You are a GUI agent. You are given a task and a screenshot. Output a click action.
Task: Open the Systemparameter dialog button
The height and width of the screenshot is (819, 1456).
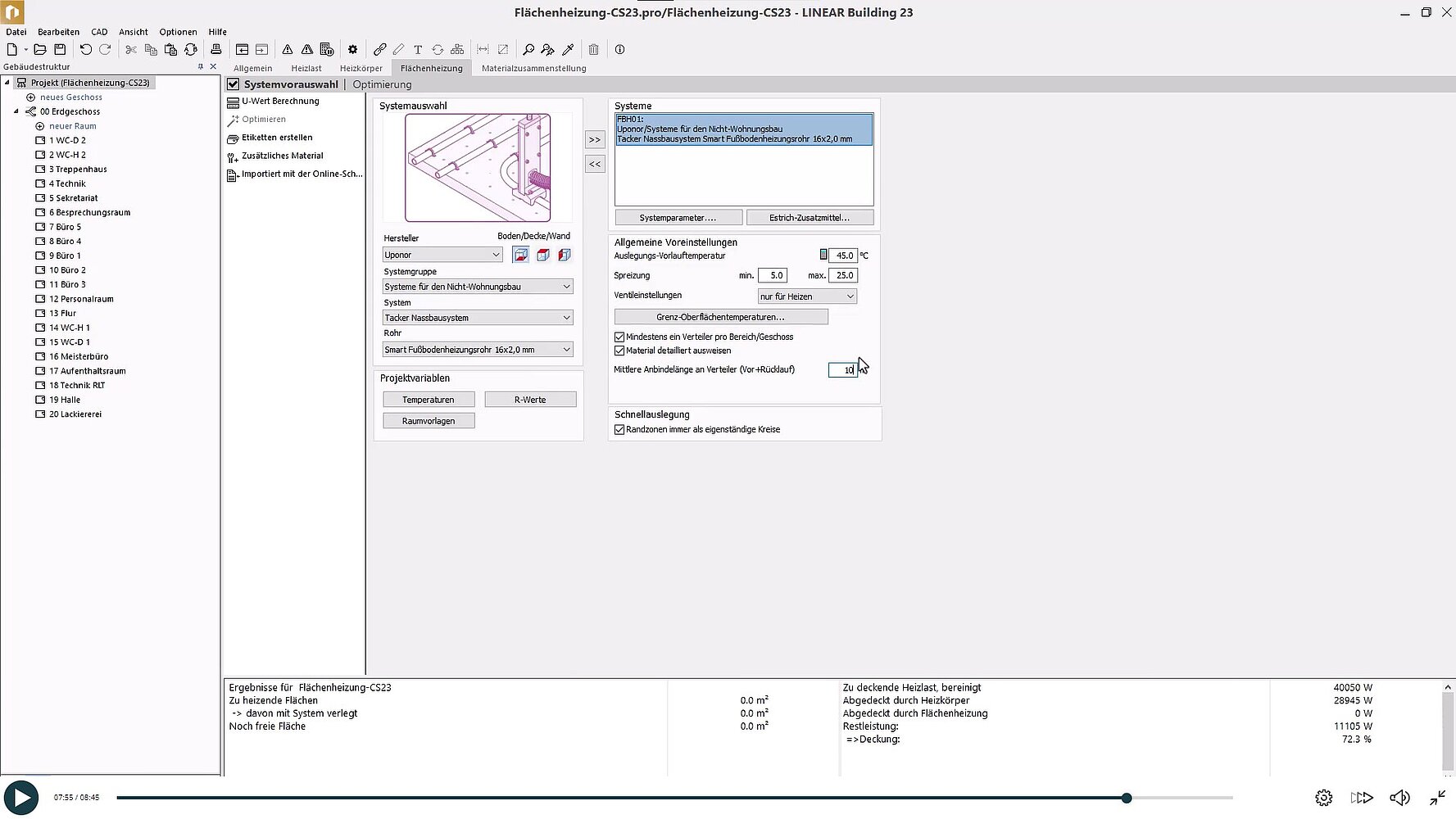[x=678, y=218]
